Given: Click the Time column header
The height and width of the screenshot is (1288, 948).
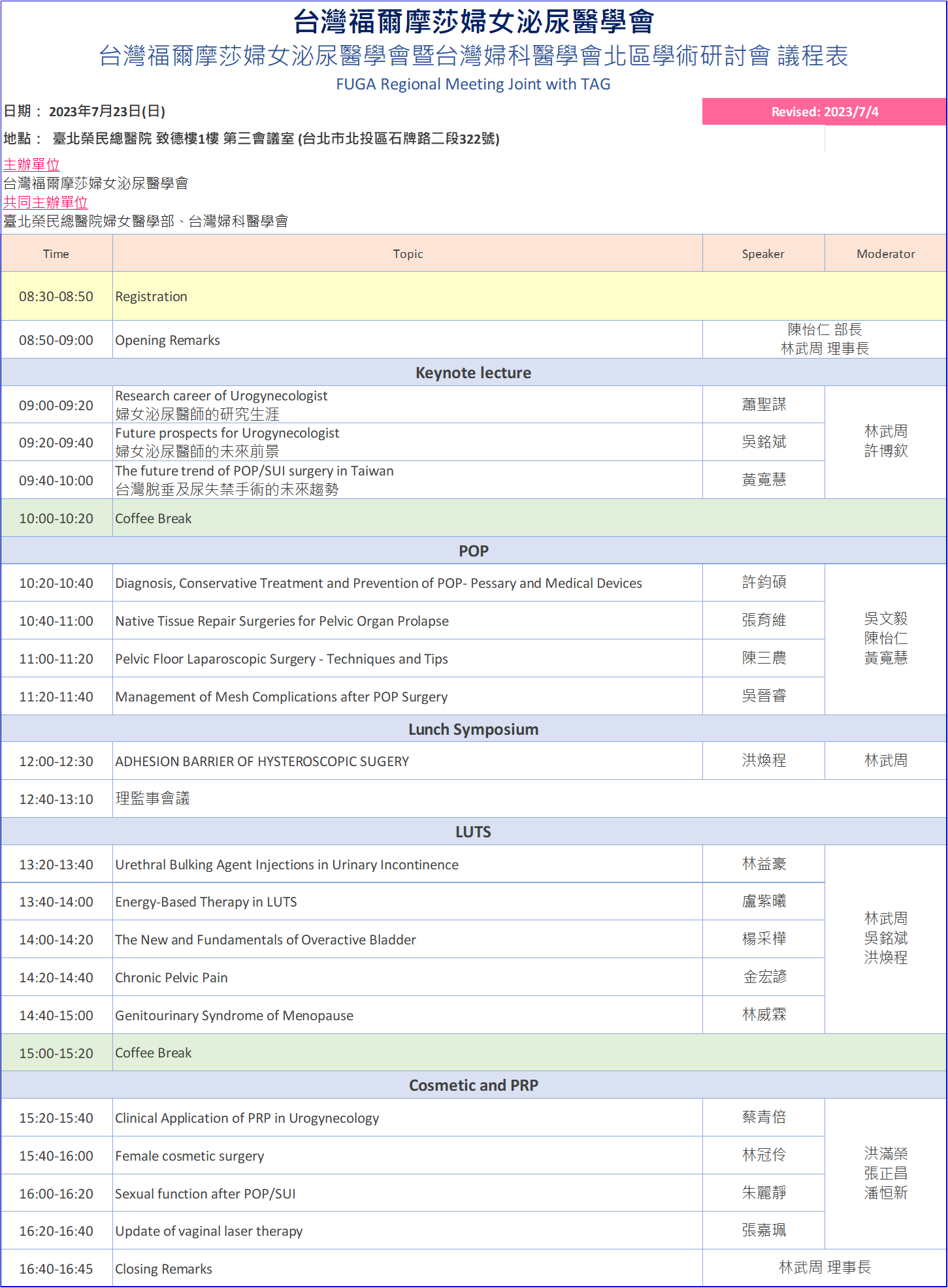Looking at the screenshot, I should (56, 254).
